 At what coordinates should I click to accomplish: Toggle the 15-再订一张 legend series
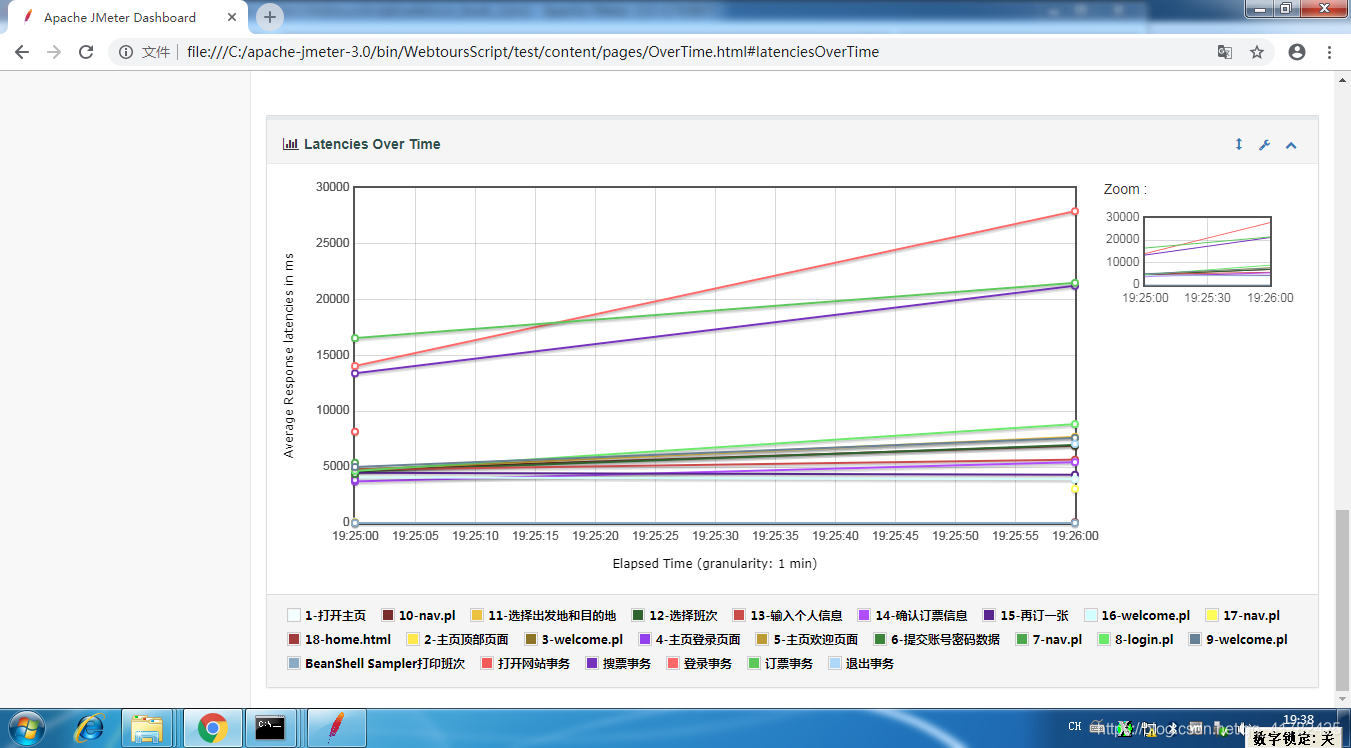1026,615
